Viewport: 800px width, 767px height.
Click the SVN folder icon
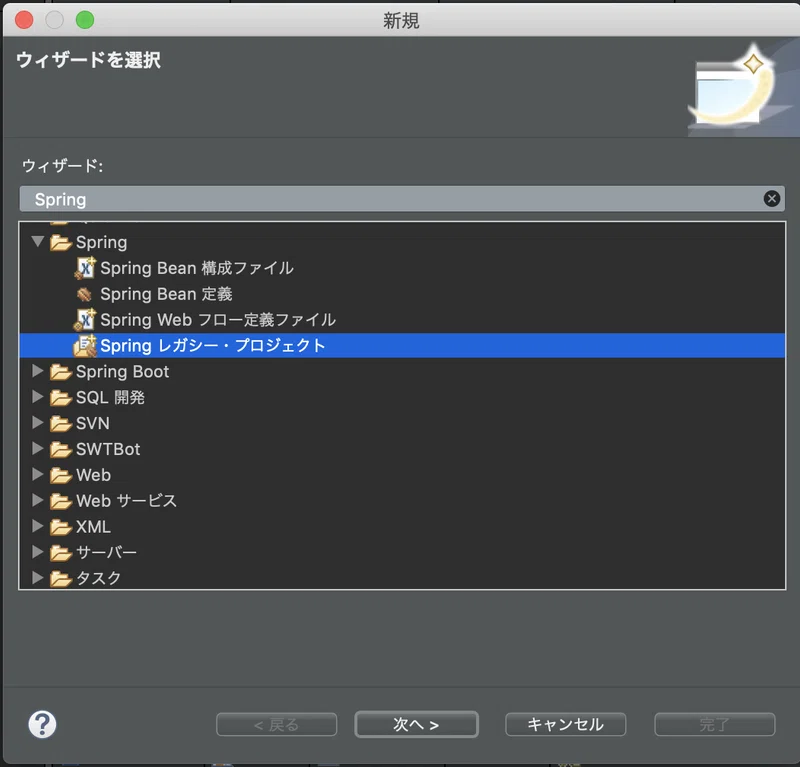(61, 424)
